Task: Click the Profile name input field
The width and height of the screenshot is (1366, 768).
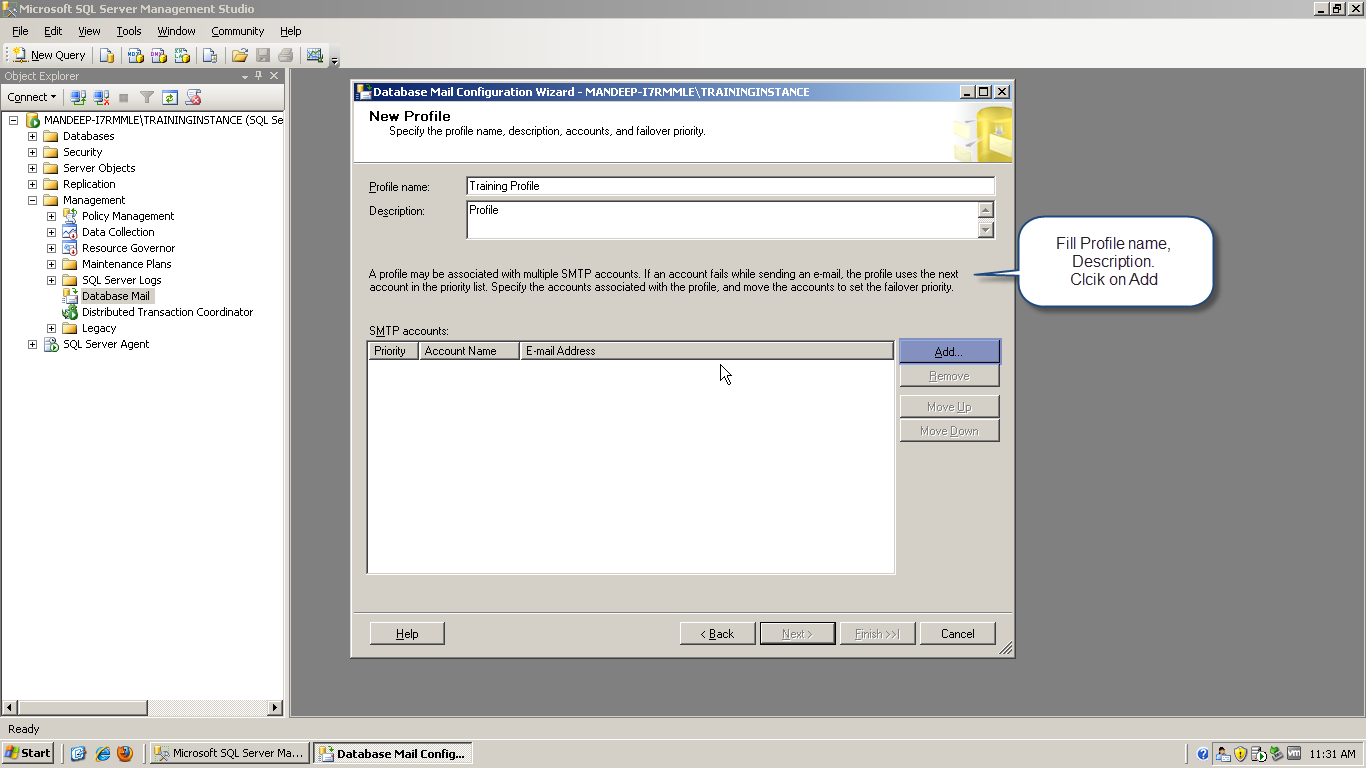Action: pyautogui.click(x=730, y=186)
